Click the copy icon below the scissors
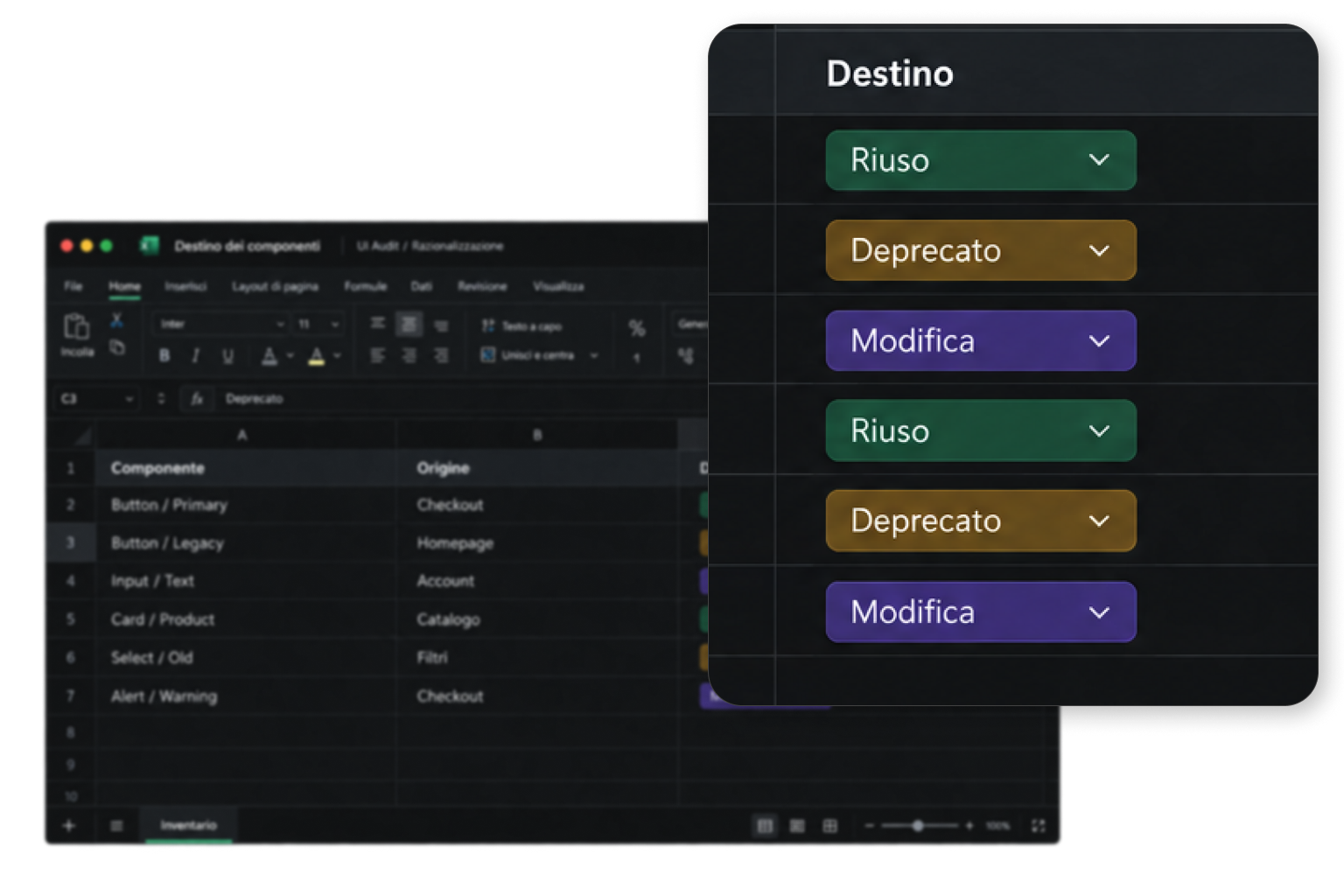The image size is (1344, 896). [116, 347]
